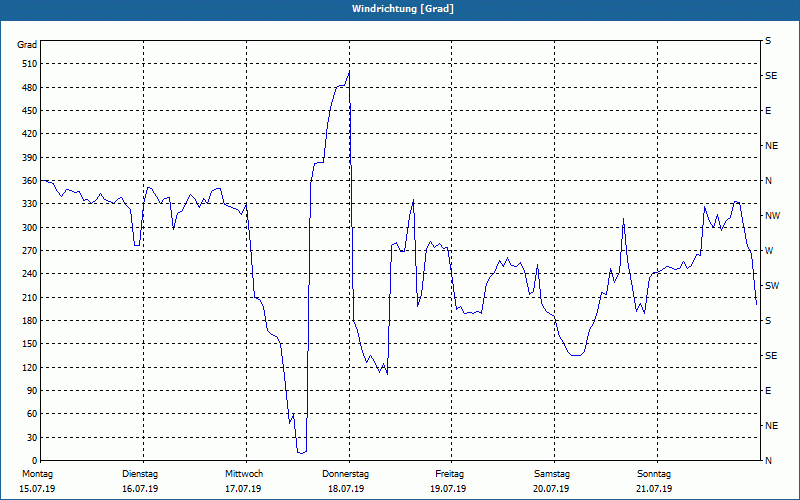Screen dimensions: 800x500
Task: Select the date 17.07.19
Action: (x=243, y=489)
